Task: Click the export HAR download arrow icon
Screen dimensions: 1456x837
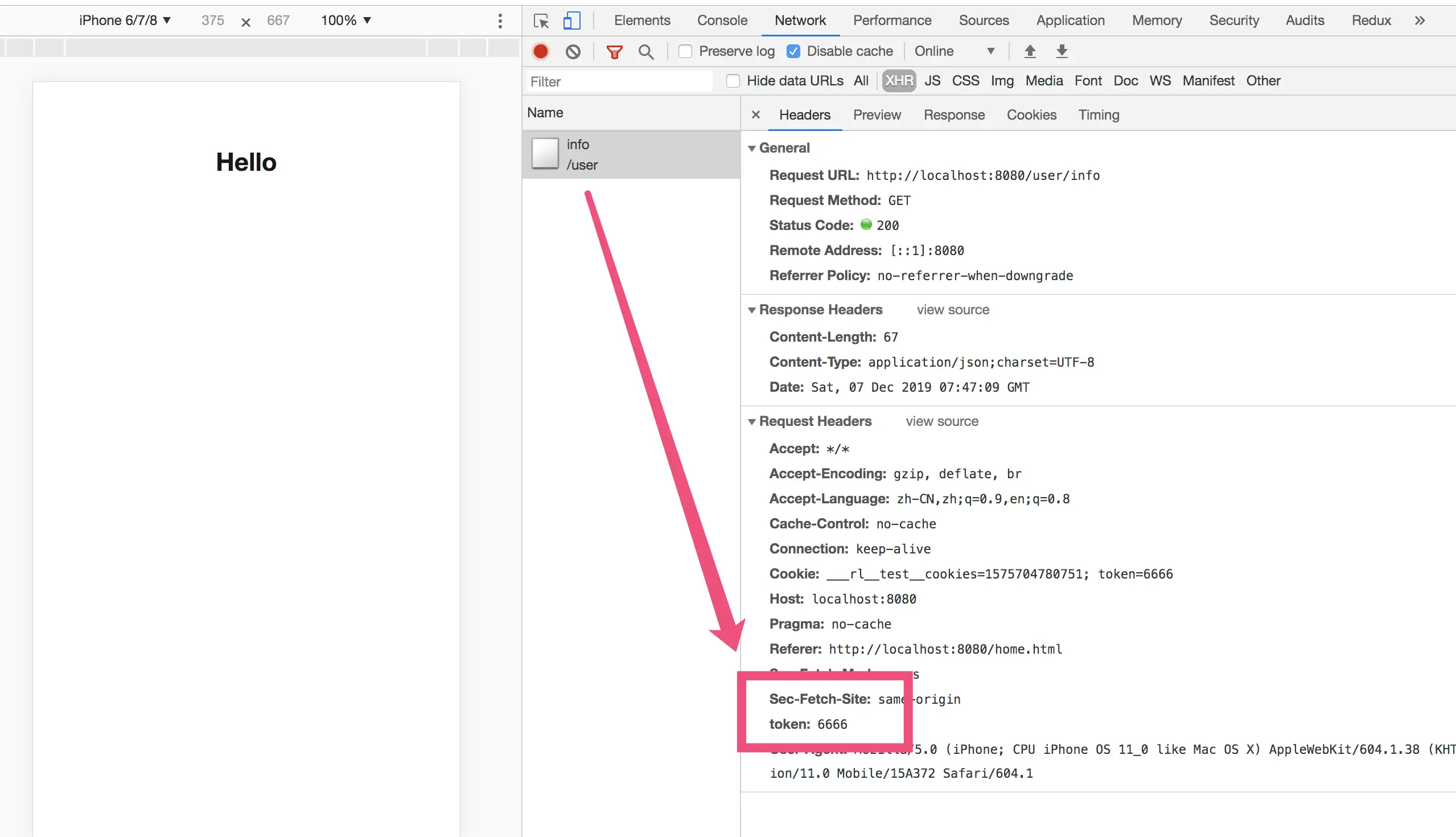Action: click(x=1061, y=51)
